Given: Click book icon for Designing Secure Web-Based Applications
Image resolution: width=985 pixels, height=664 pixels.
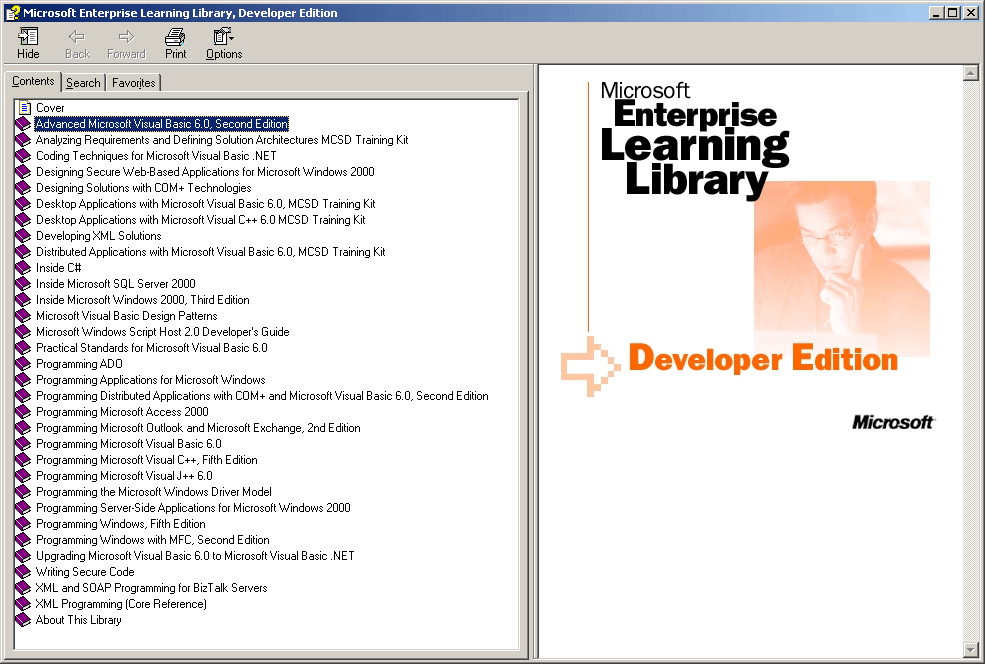Looking at the screenshot, I should (x=23, y=172).
